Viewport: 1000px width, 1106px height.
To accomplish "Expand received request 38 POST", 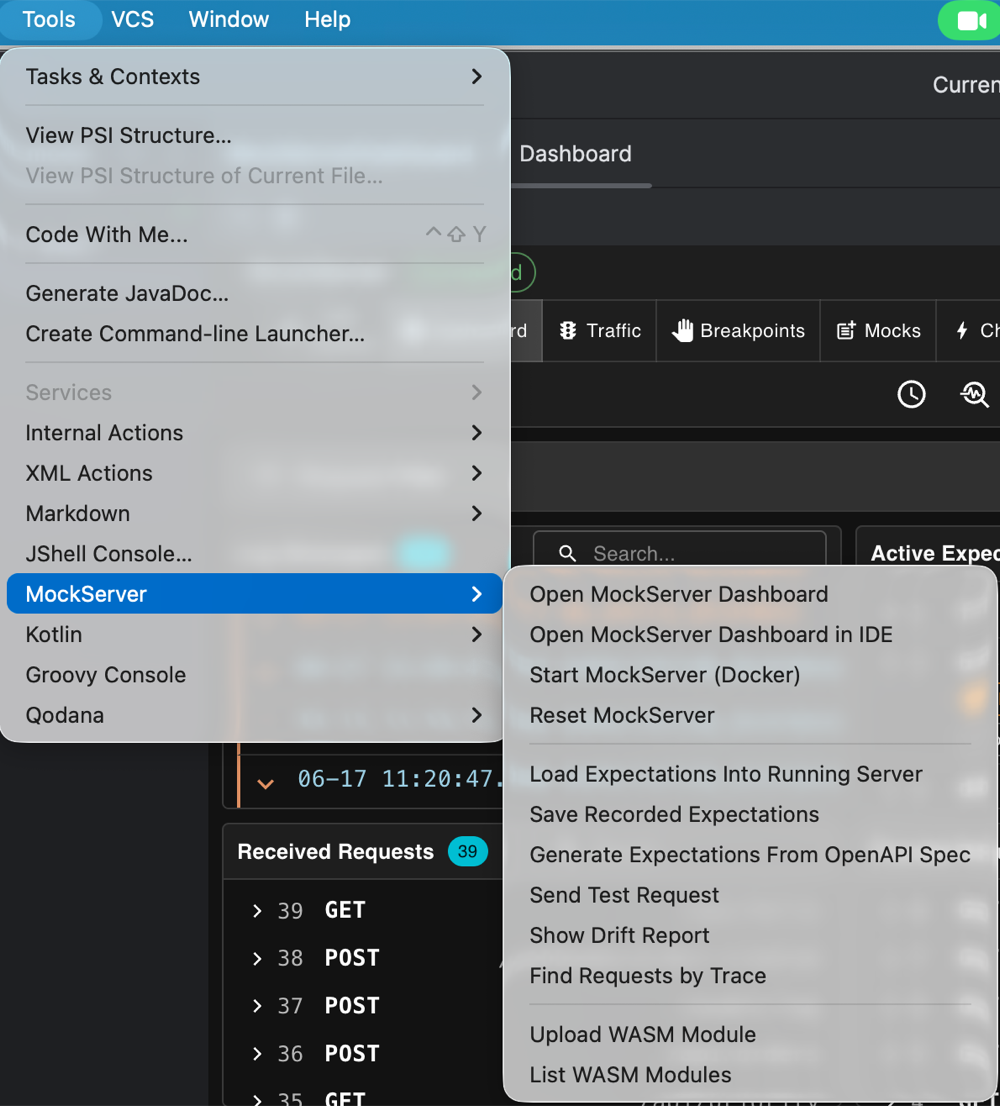I will 257,959.
